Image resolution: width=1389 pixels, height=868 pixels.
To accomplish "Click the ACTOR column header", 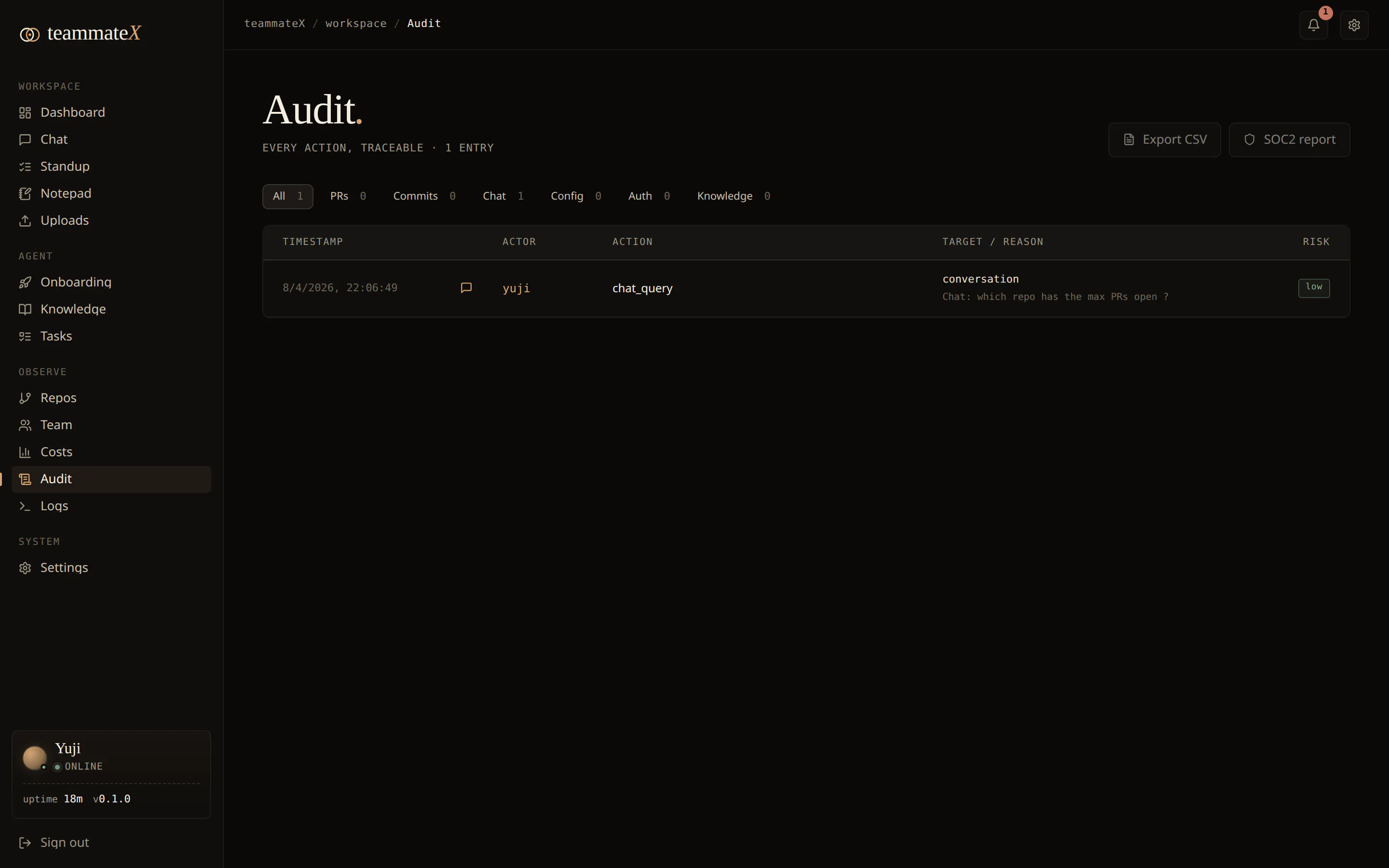I will click(519, 242).
